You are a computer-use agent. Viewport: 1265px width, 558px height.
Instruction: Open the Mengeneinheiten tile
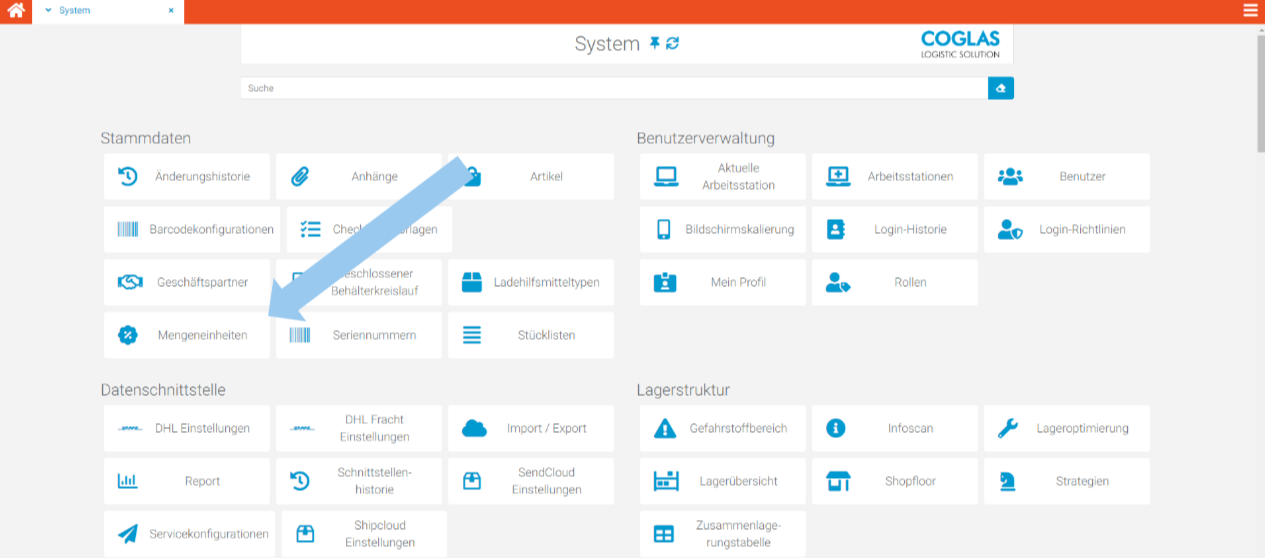coord(187,336)
